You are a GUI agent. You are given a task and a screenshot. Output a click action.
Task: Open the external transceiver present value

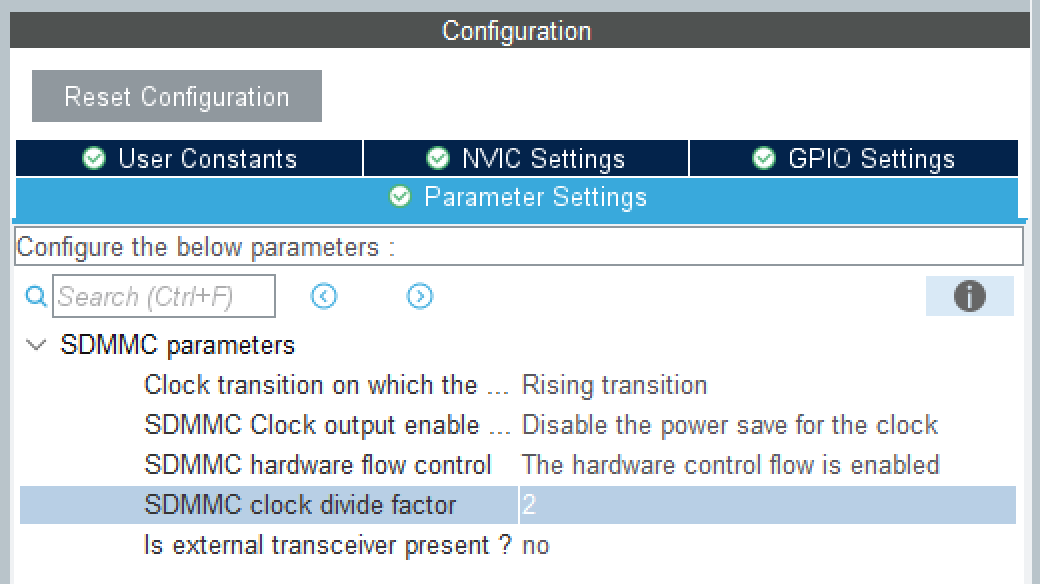coord(536,545)
